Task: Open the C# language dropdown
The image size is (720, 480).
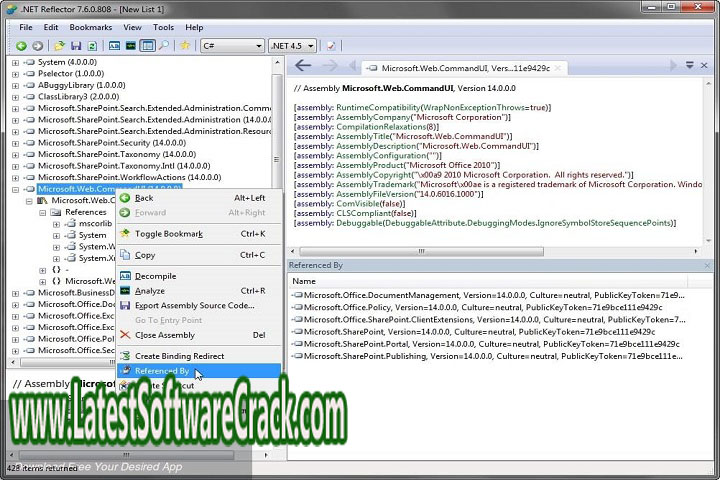Action: coord(232,46)
